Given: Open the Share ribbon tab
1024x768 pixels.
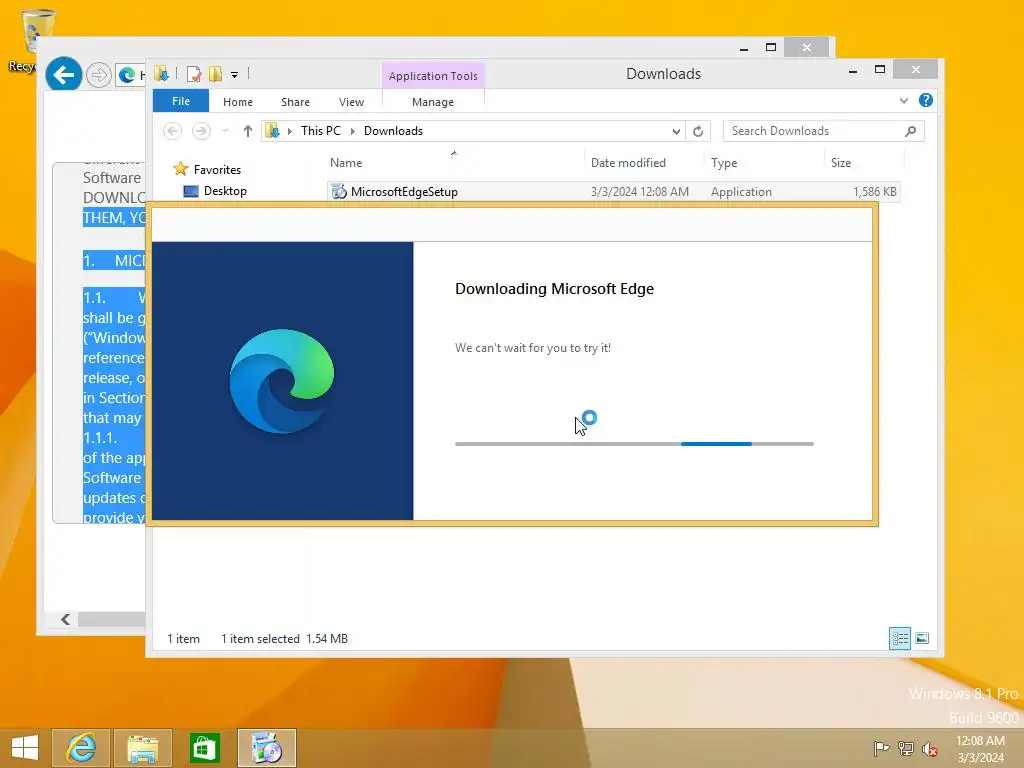Looking at the screenshot, I should click(x=295, y=102).
